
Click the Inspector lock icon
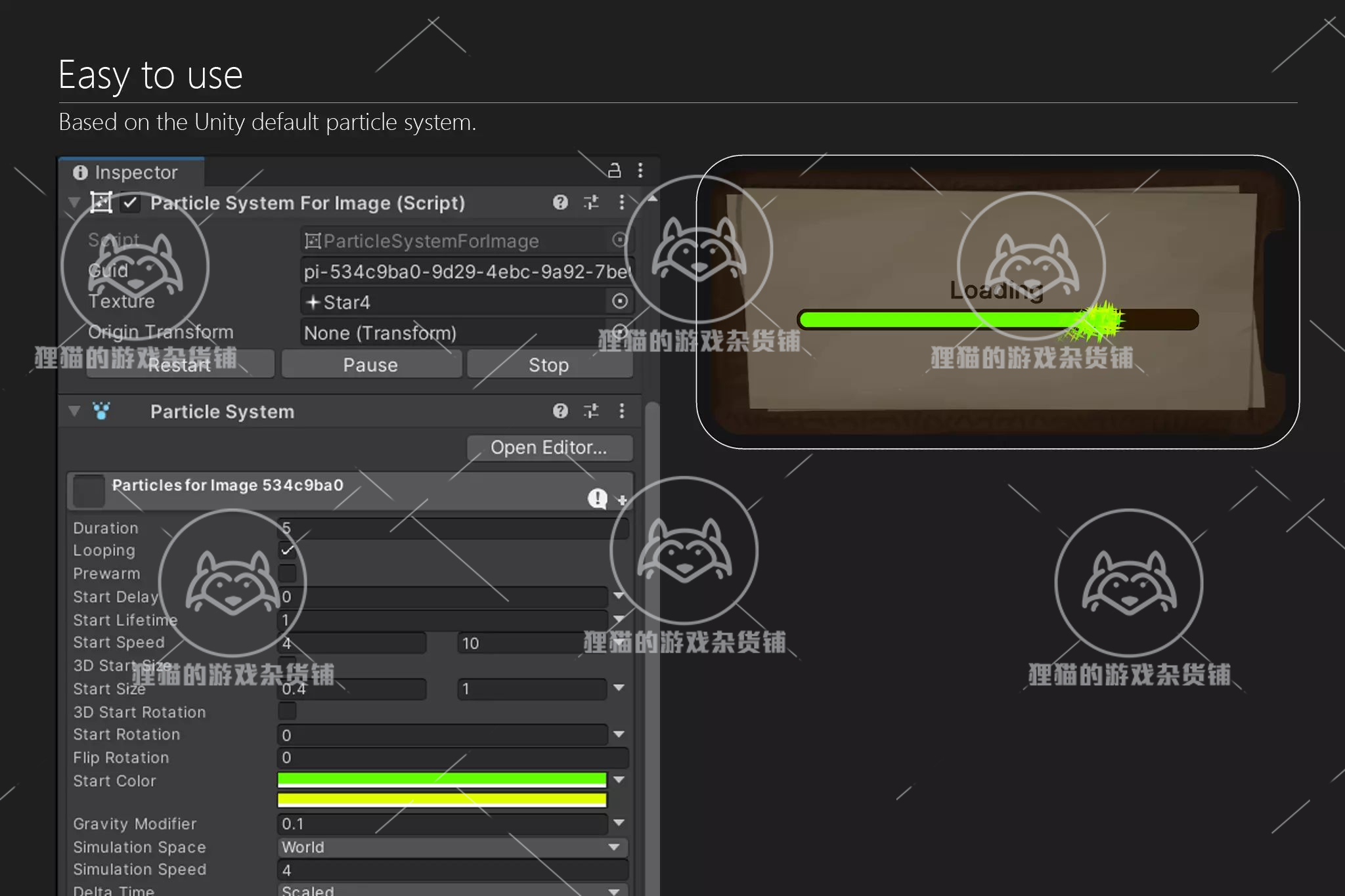[614, 171]
